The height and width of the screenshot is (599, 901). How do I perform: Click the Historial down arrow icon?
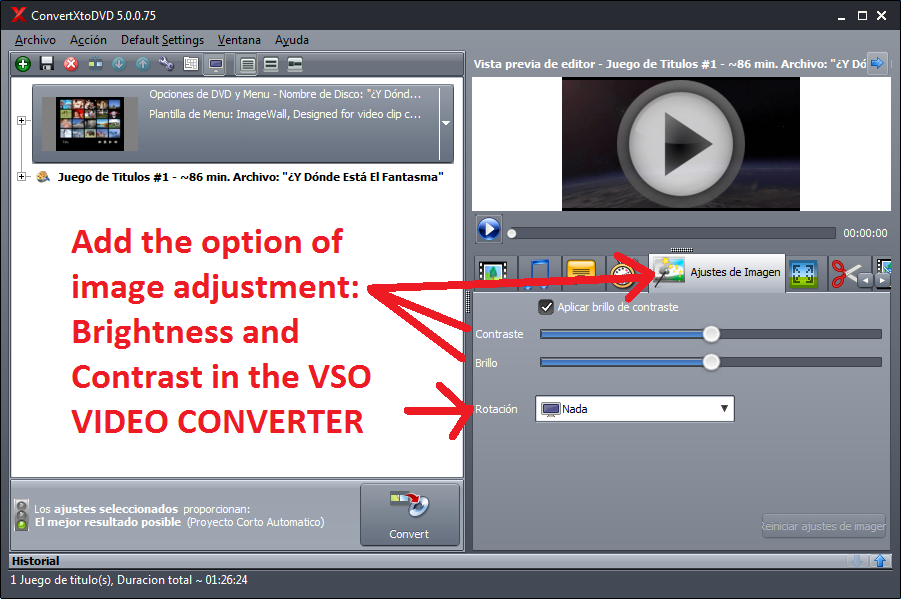coord(857,561)
